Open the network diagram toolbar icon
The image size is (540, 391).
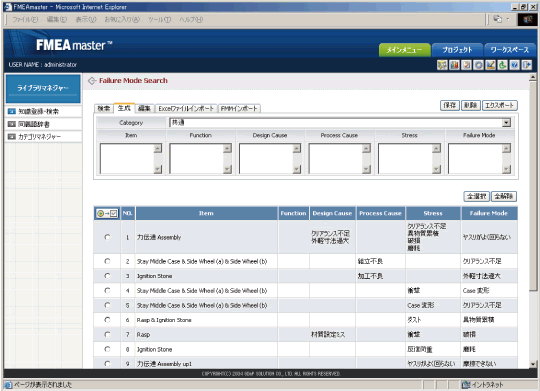[442, 65]
